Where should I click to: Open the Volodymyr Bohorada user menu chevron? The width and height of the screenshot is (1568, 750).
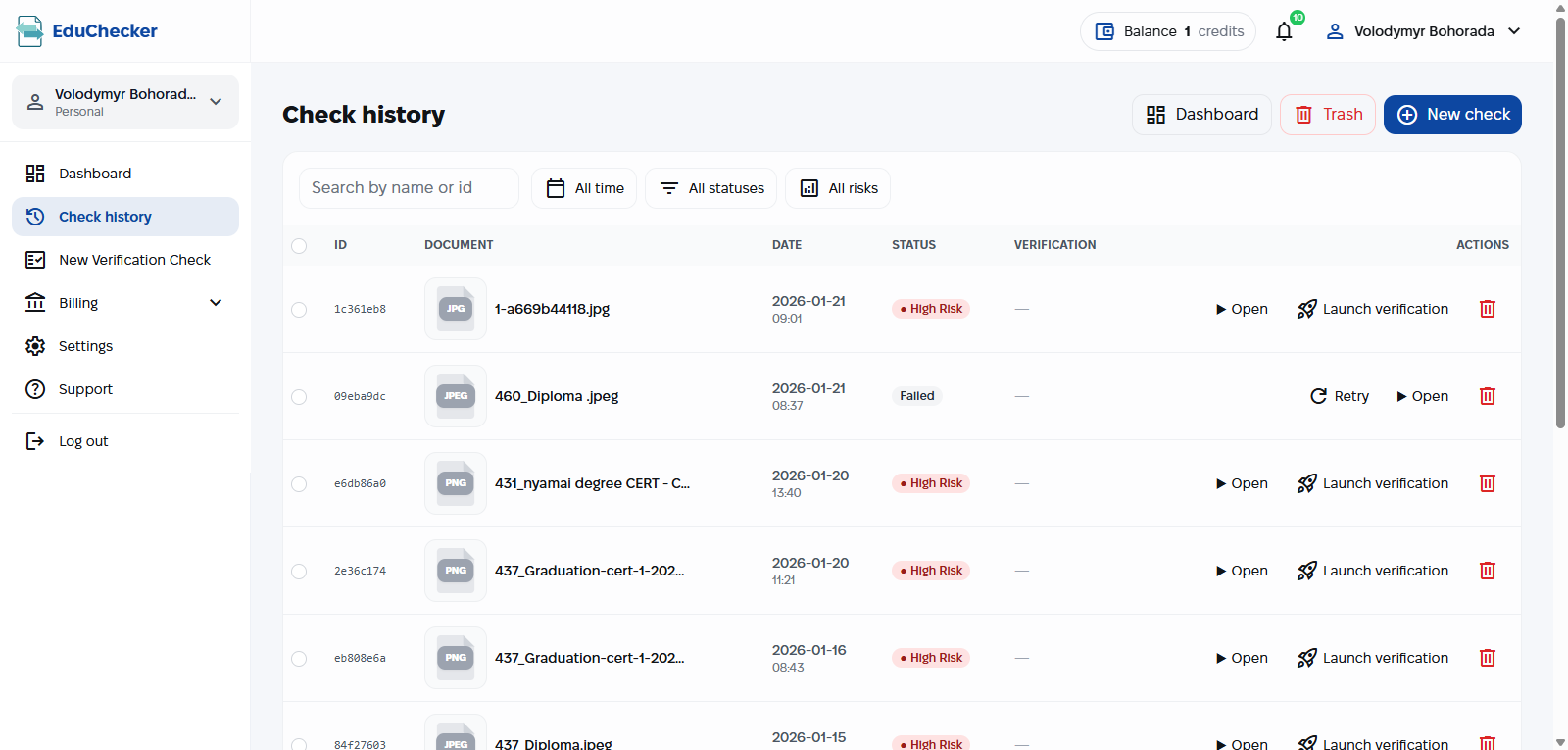point(1514,31)
